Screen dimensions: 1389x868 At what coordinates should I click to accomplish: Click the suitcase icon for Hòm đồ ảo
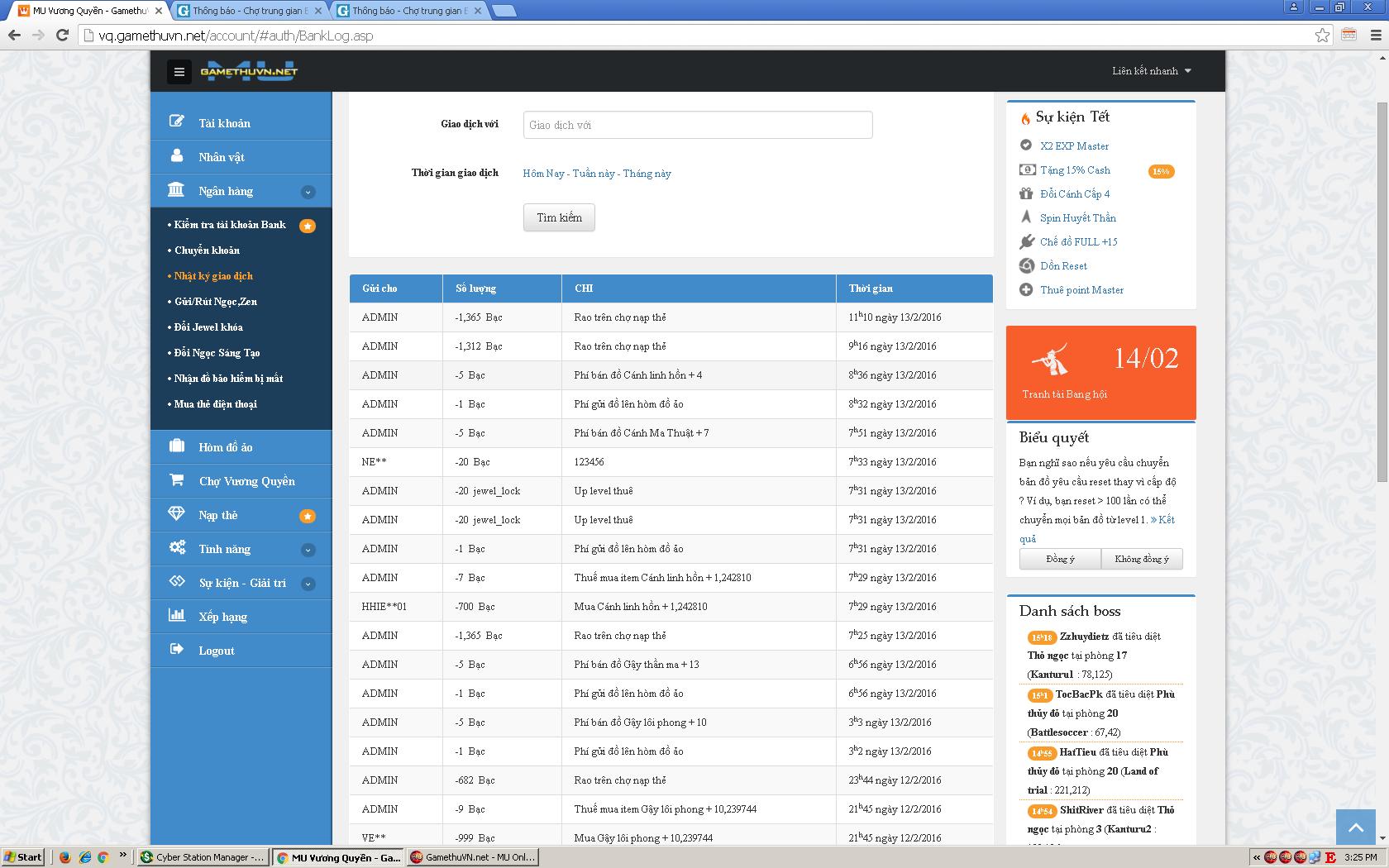pyautogui.click(x=176, y=446)
